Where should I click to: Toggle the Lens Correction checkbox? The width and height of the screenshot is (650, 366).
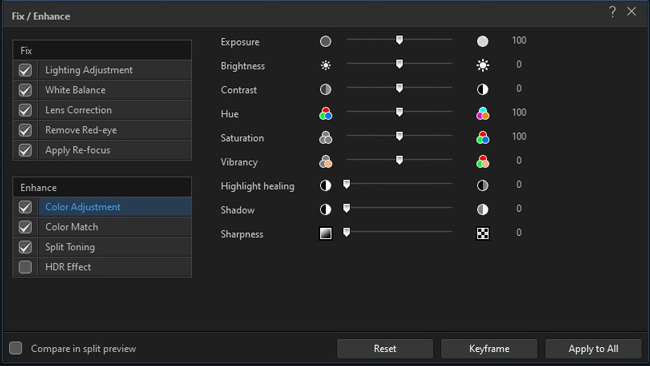[x=25, y=110]
